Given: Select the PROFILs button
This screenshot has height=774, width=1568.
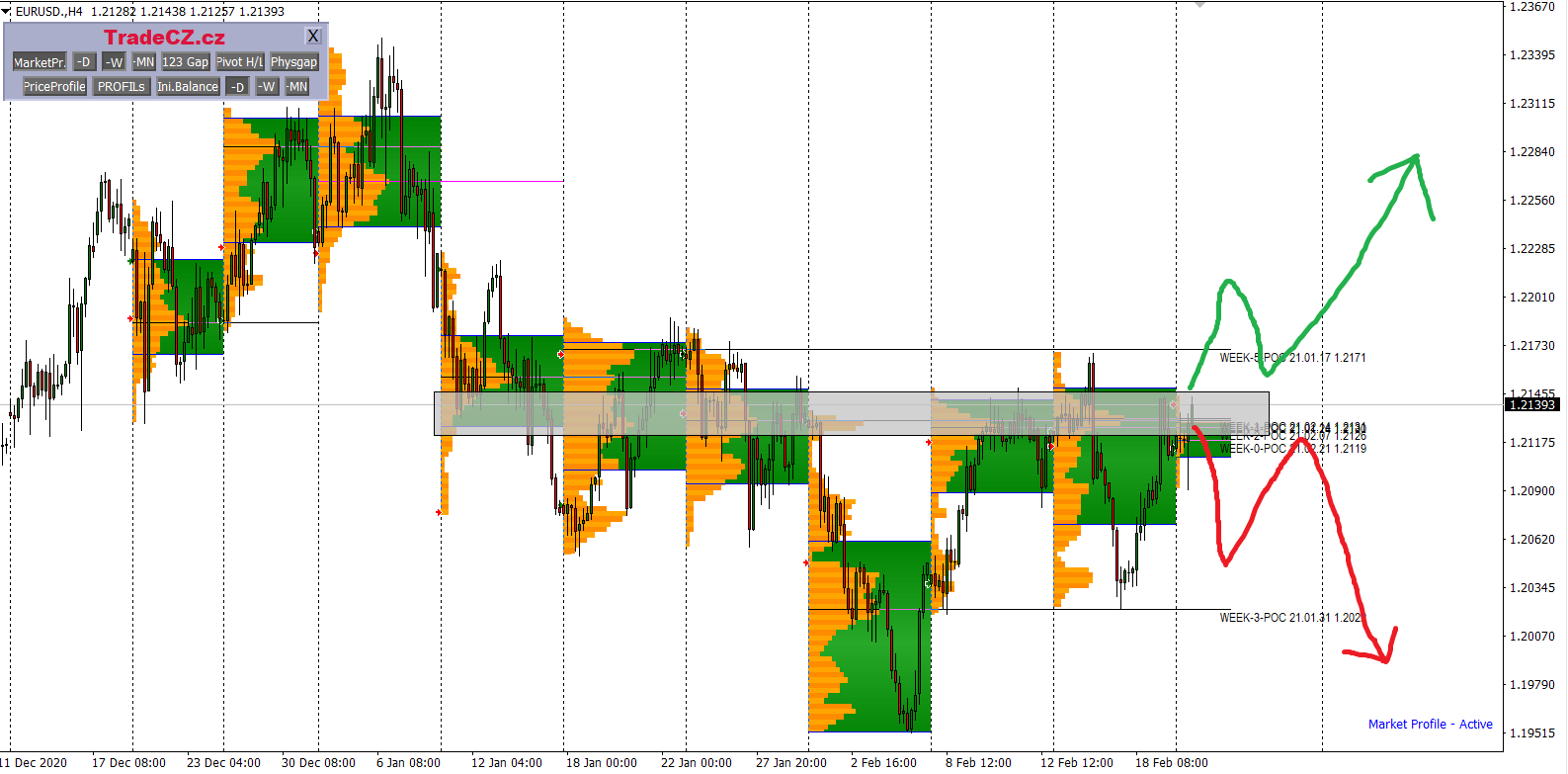Looking at the screenshot, I should click(122, 87).
